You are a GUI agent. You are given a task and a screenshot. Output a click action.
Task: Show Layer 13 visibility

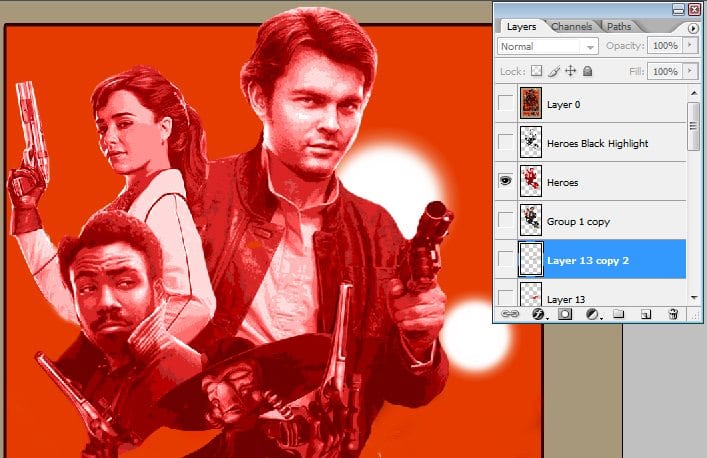[x=505, y=296]
